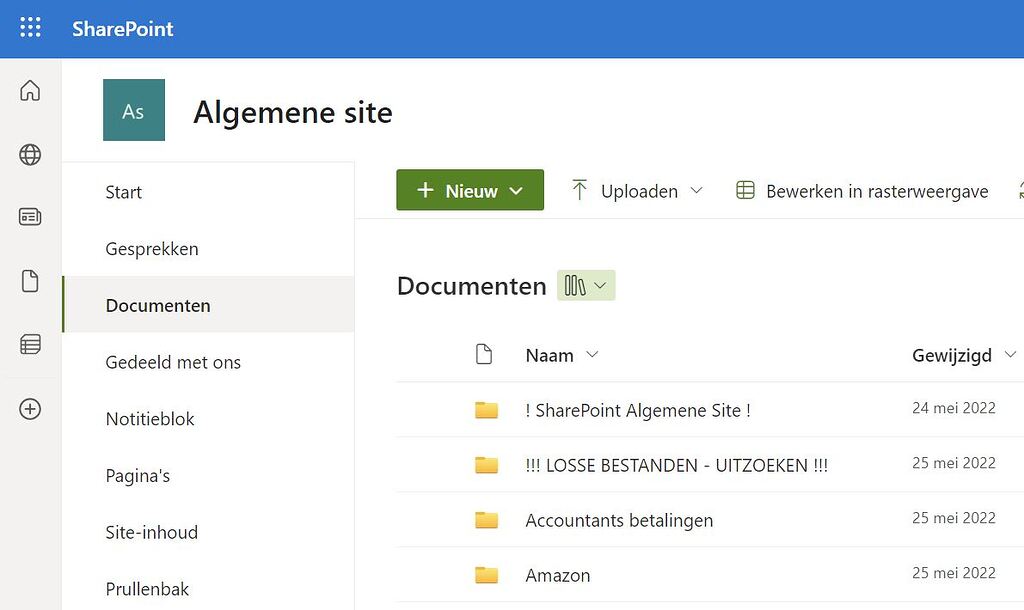
Task: Click the Algemene site logo tile
Action: (133, 110)
